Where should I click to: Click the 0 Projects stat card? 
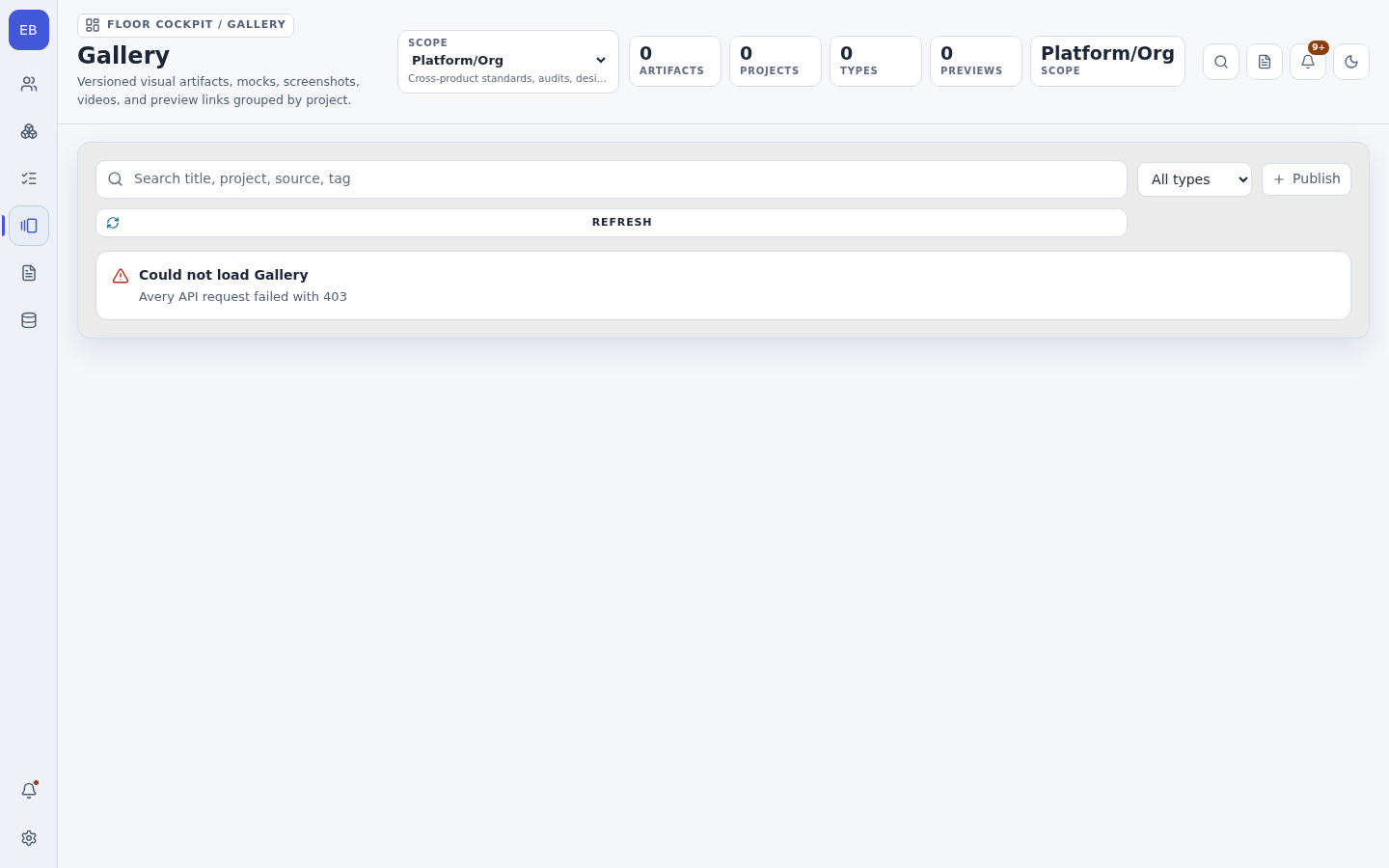coord(776,62)
